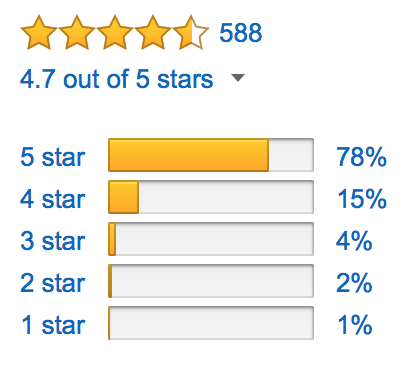
Task: Click the 4 star histogram bar
Action: [211, 197]
